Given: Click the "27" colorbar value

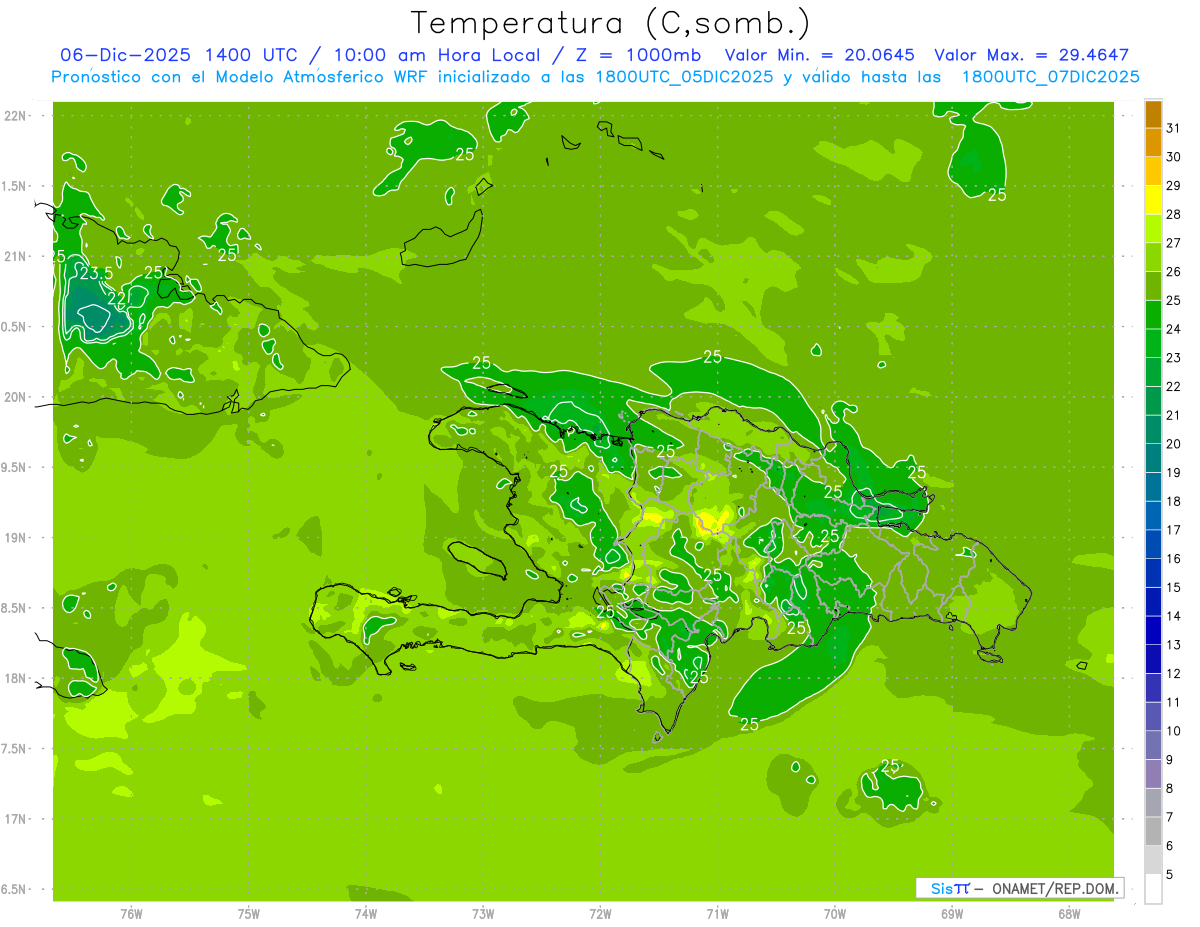Looking at the screenshot, I should tap(1174, 243).
